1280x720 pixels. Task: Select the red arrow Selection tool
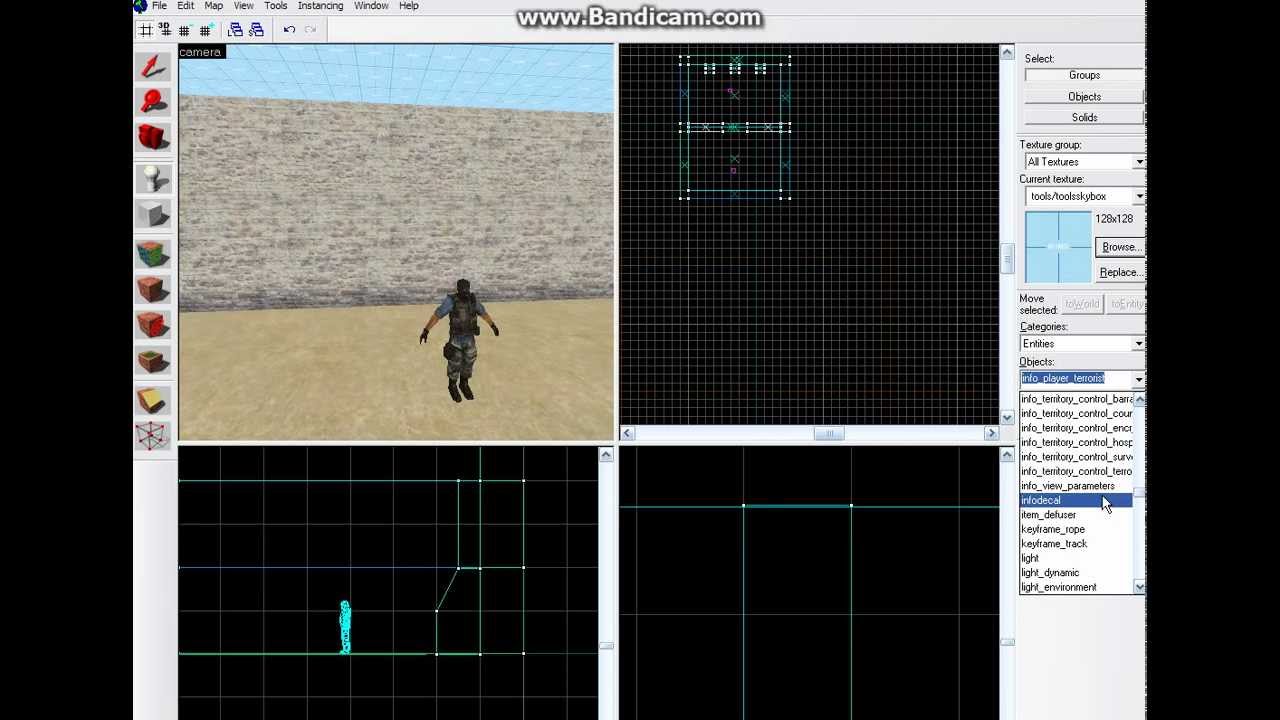153,67
